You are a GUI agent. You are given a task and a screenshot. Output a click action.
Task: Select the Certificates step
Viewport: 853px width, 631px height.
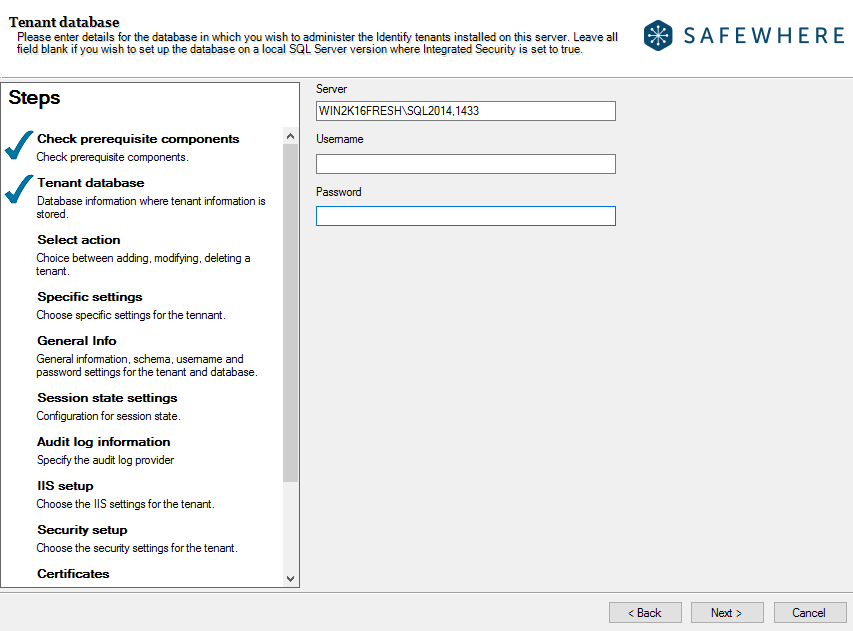pyautogui.click(x=72, y=574)
